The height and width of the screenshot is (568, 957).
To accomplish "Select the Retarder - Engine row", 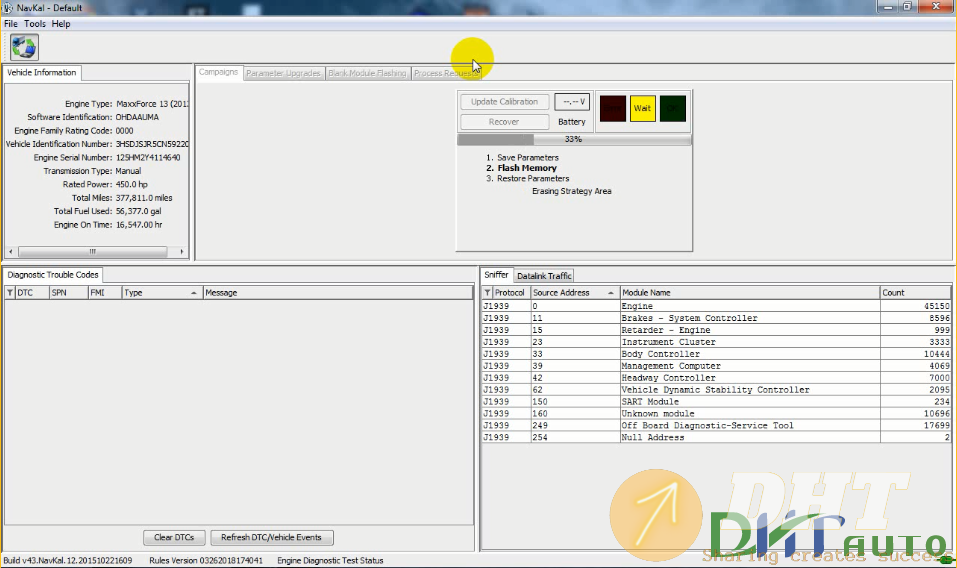I will (x=717, y=330).
